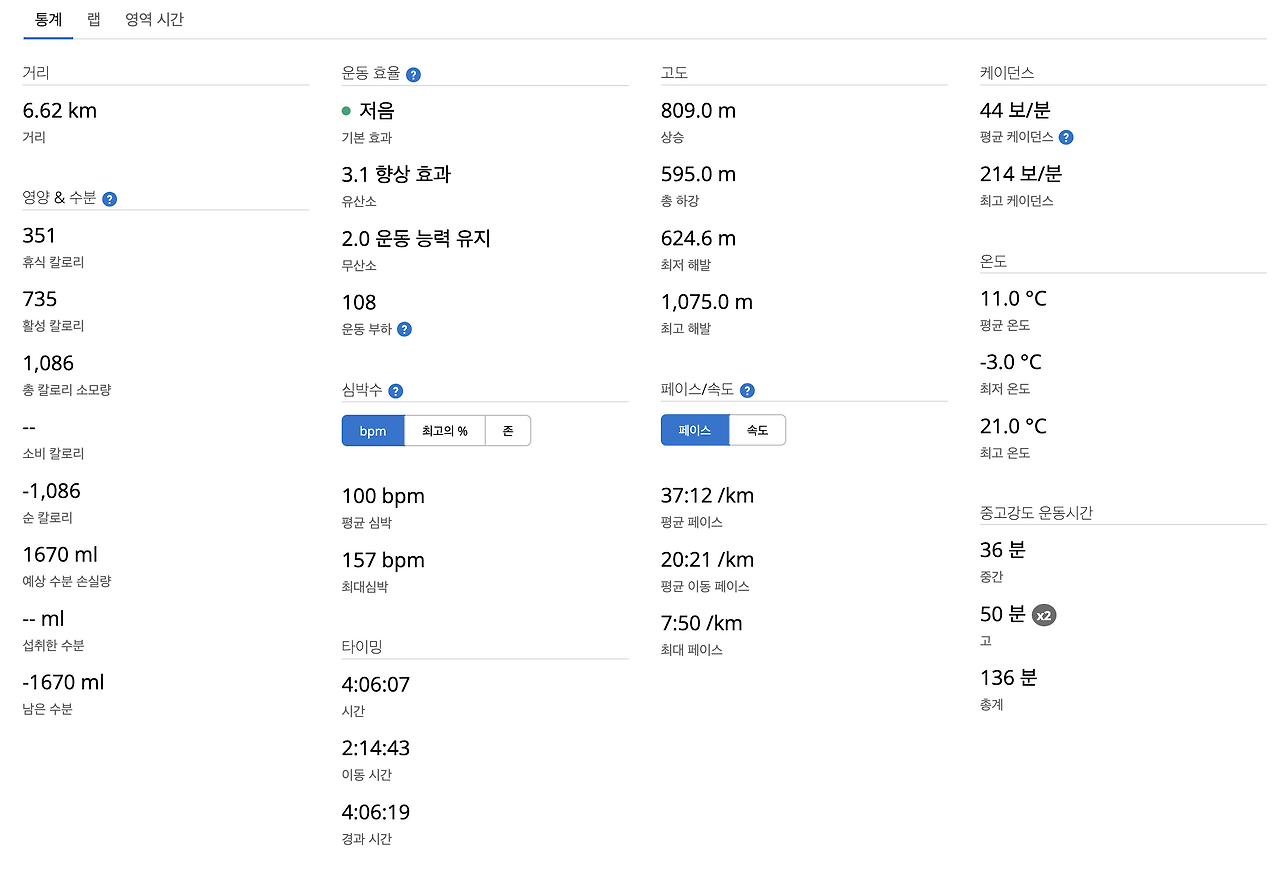This screenshot has height=870, width=1280.
Task: Select the 통계 tab
Action: tap(47, 19)
